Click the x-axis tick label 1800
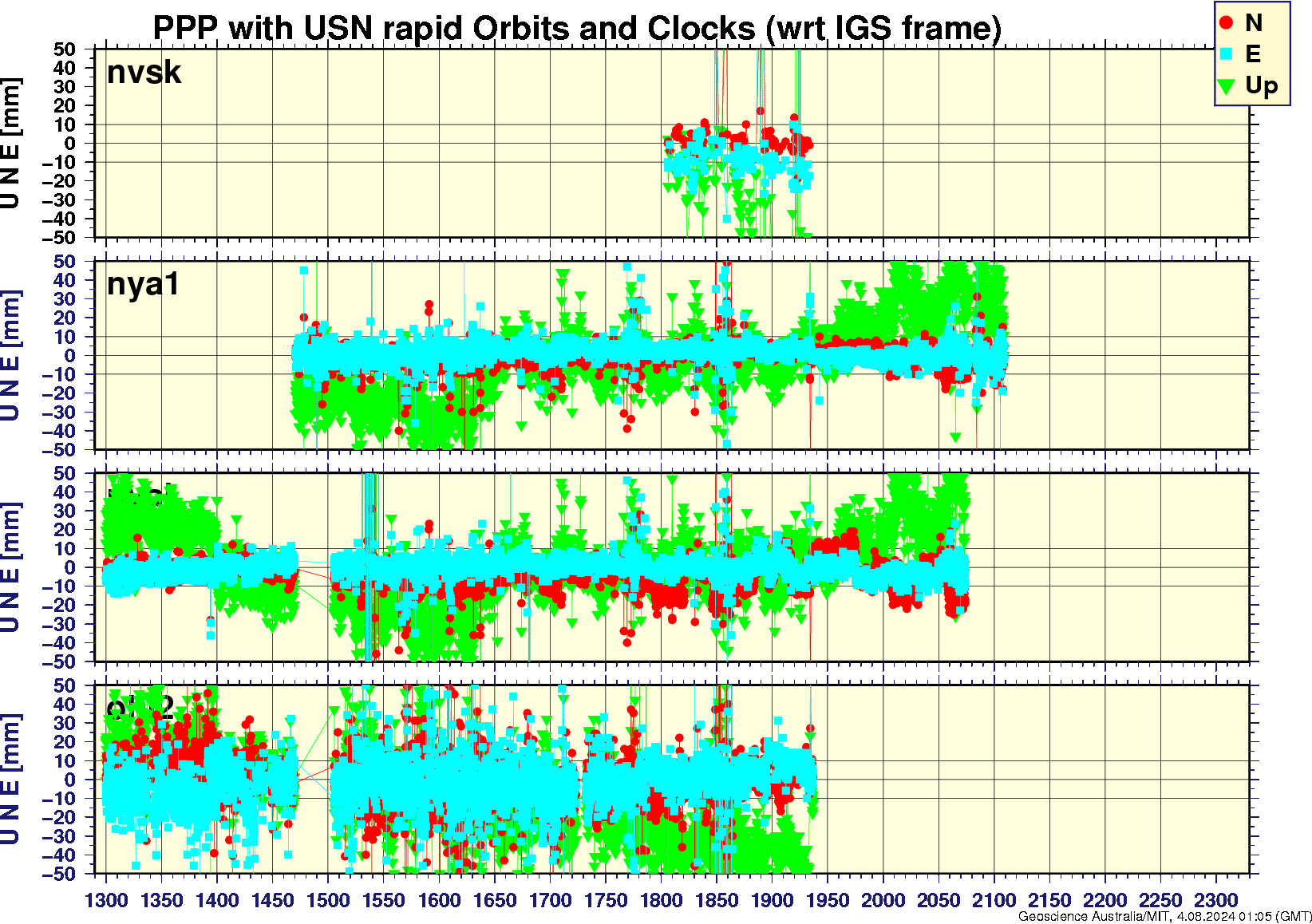1312x924 pixels. click(x=661, y=900)
